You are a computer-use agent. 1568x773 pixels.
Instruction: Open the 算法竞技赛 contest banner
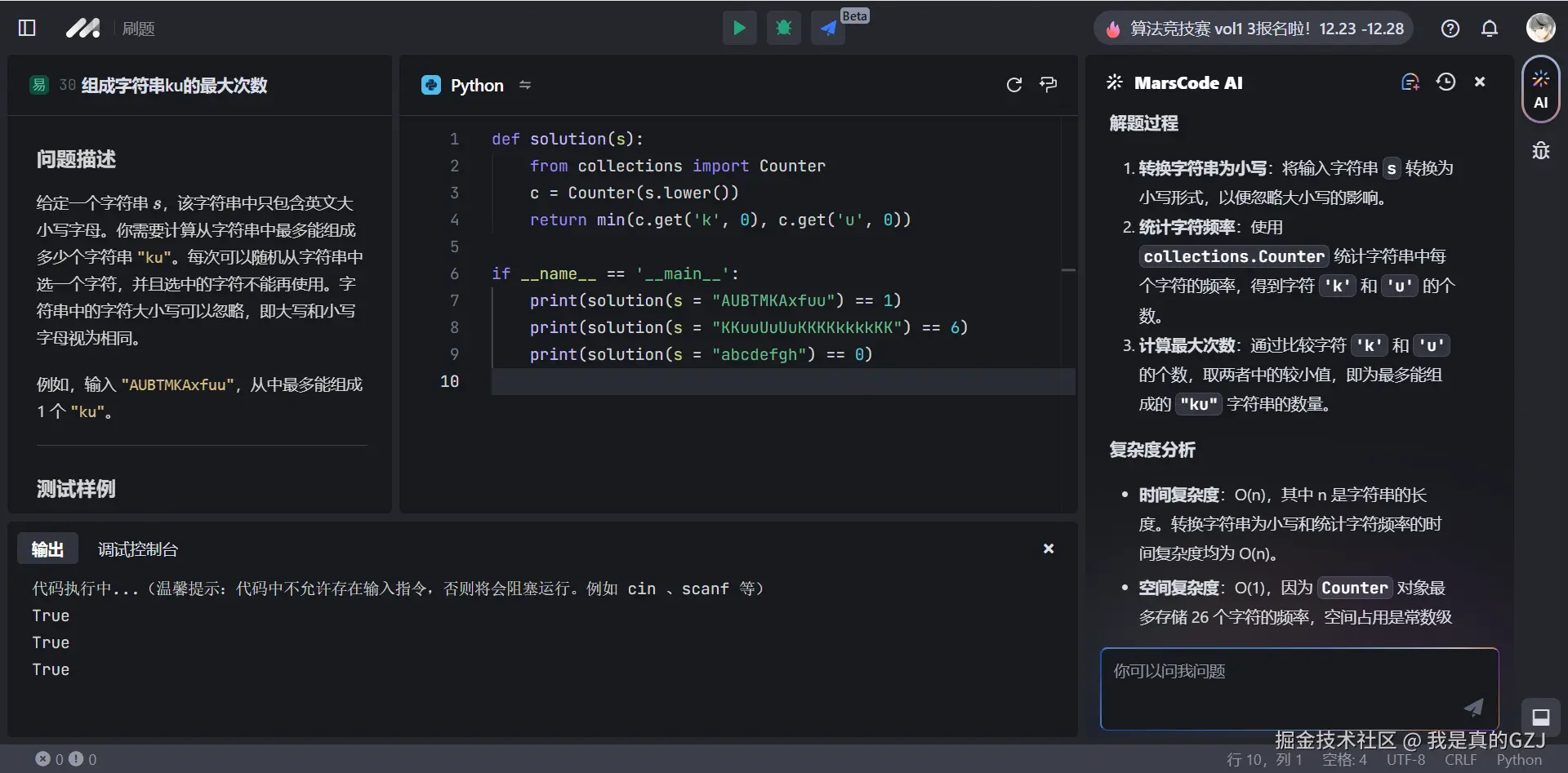click(x=1253, y=27)
